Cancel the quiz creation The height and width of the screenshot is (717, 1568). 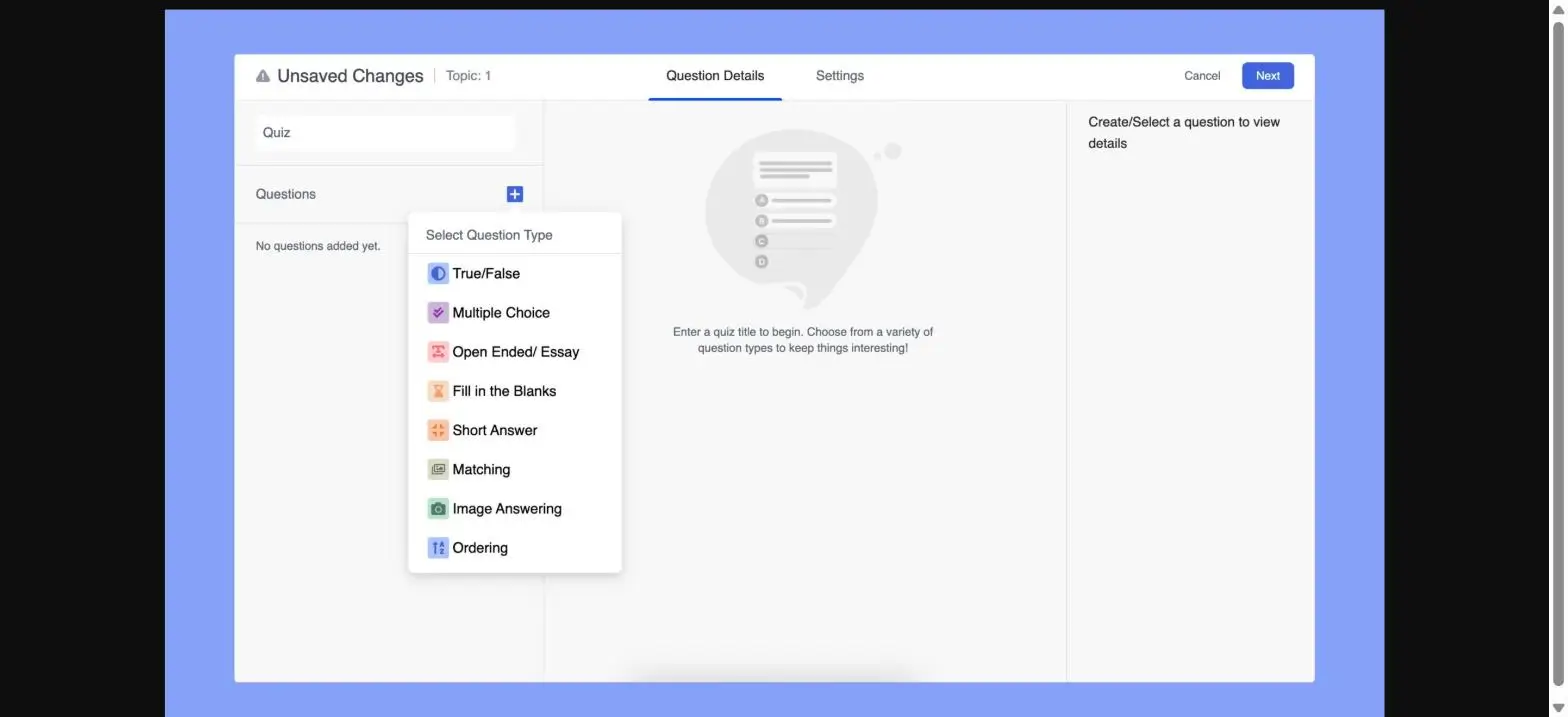pyautogui.click(x=1202, y=76)
